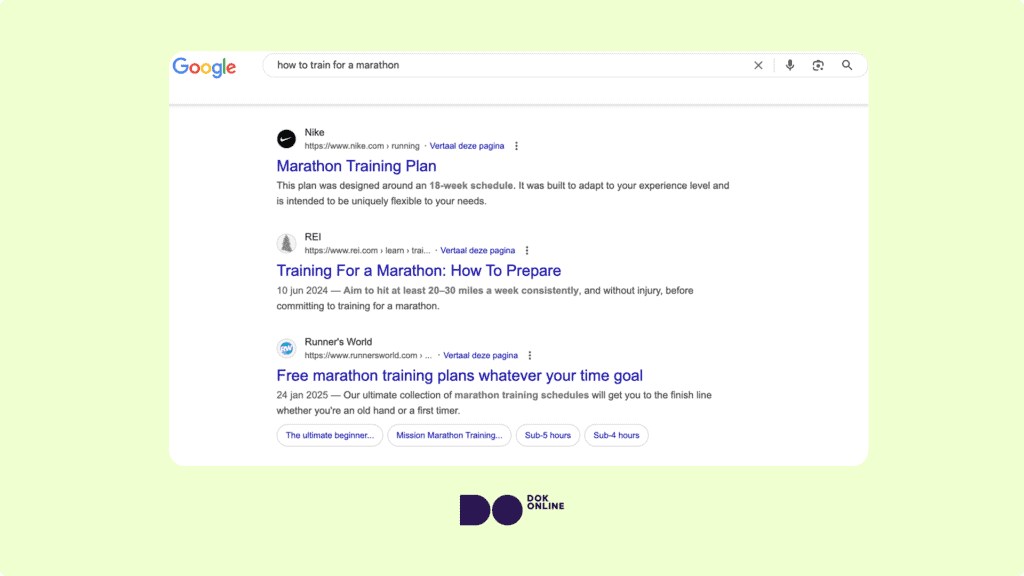This screenshot has width=1024, height=576.
Task: Click 'Vertaal deze pagina' for REI result
Action: pyautogui.click(x=477, y=251)
